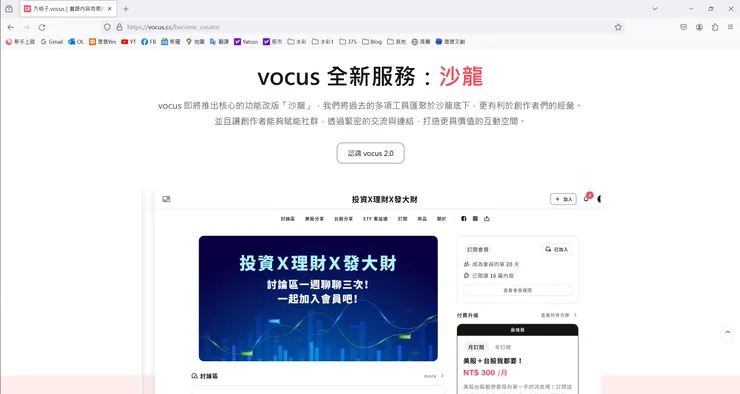The height and width of the screenshot is (394, 740).
Task: Open the Yahoo bookmark
Action: [x=246, y=42]
